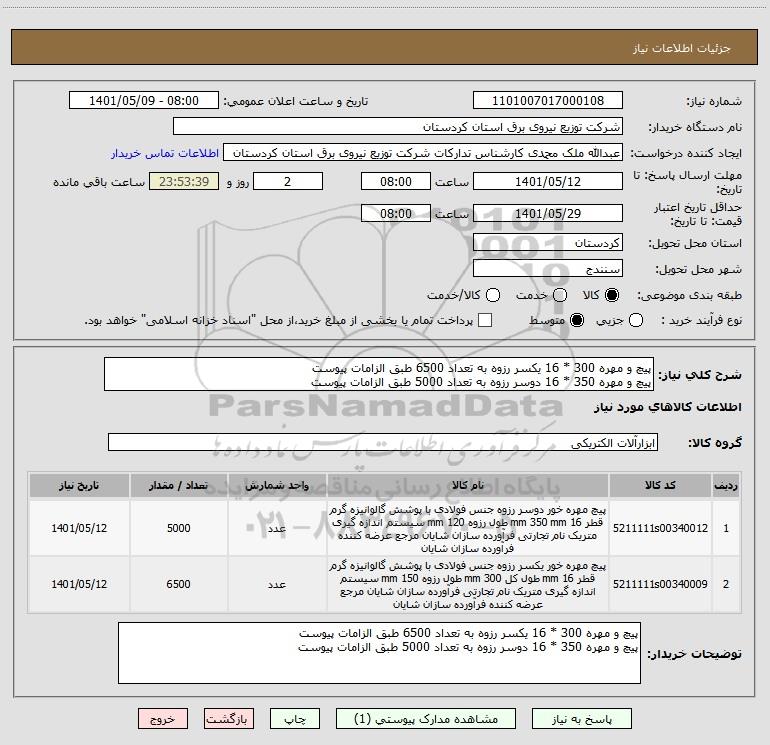Click the single-threaded bolt product name in row 2

(x=468, y=584)
